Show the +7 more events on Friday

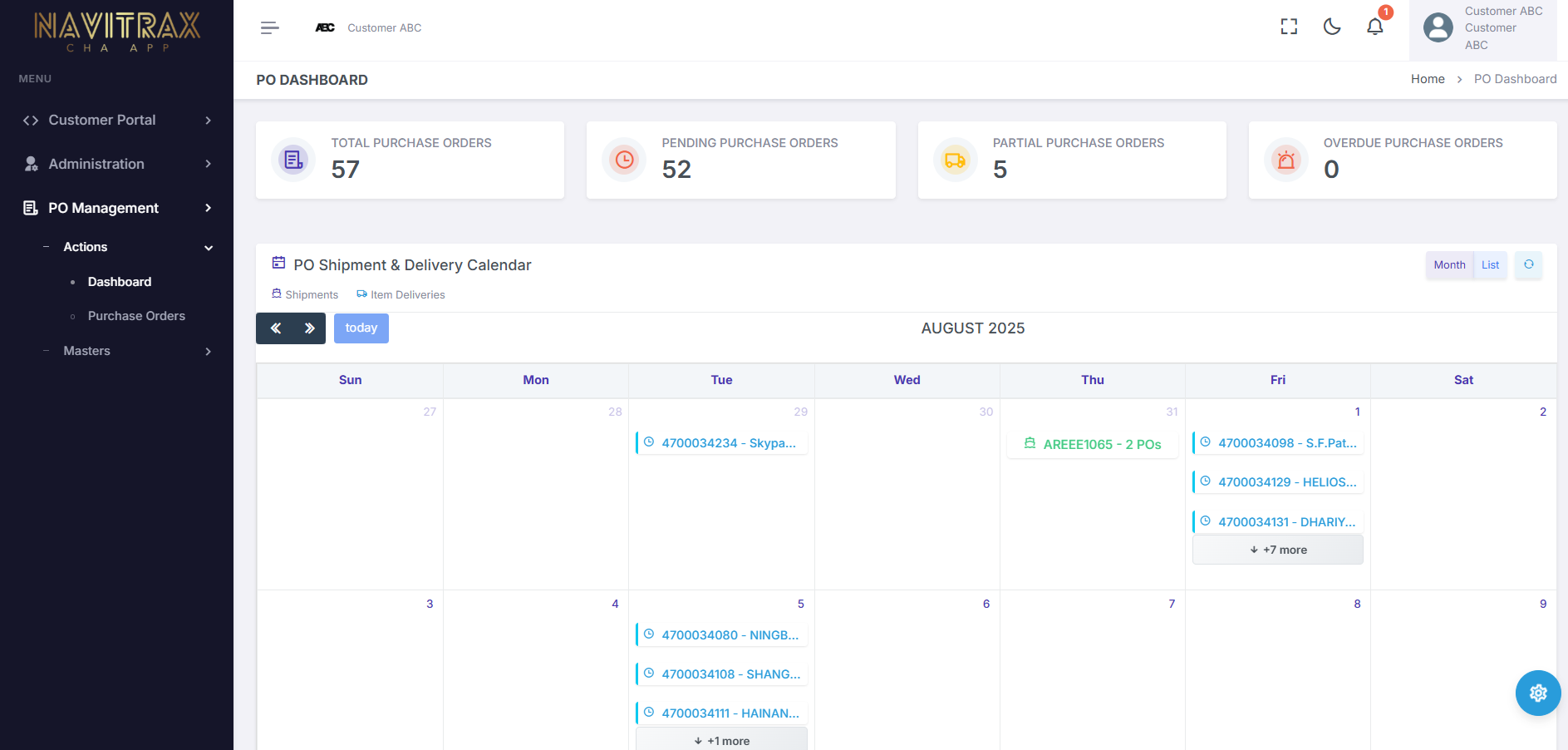pos(1278,550)
